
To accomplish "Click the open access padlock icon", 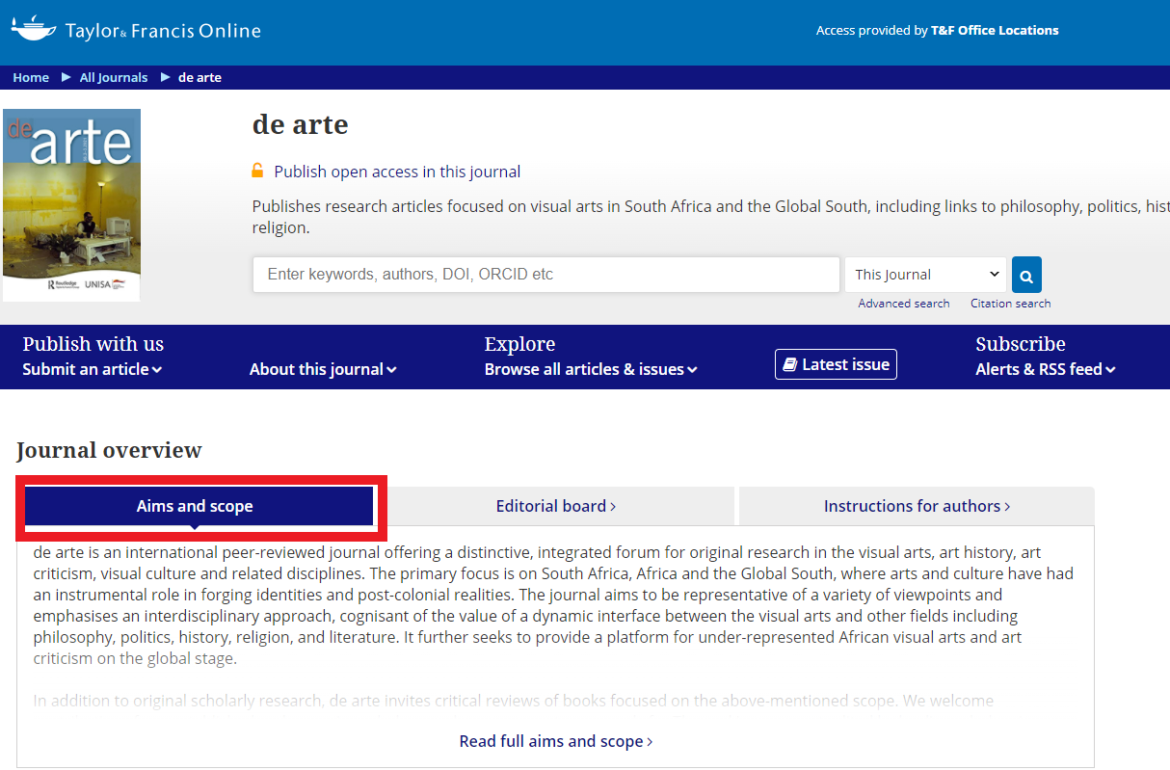I will tap(257, 171).
